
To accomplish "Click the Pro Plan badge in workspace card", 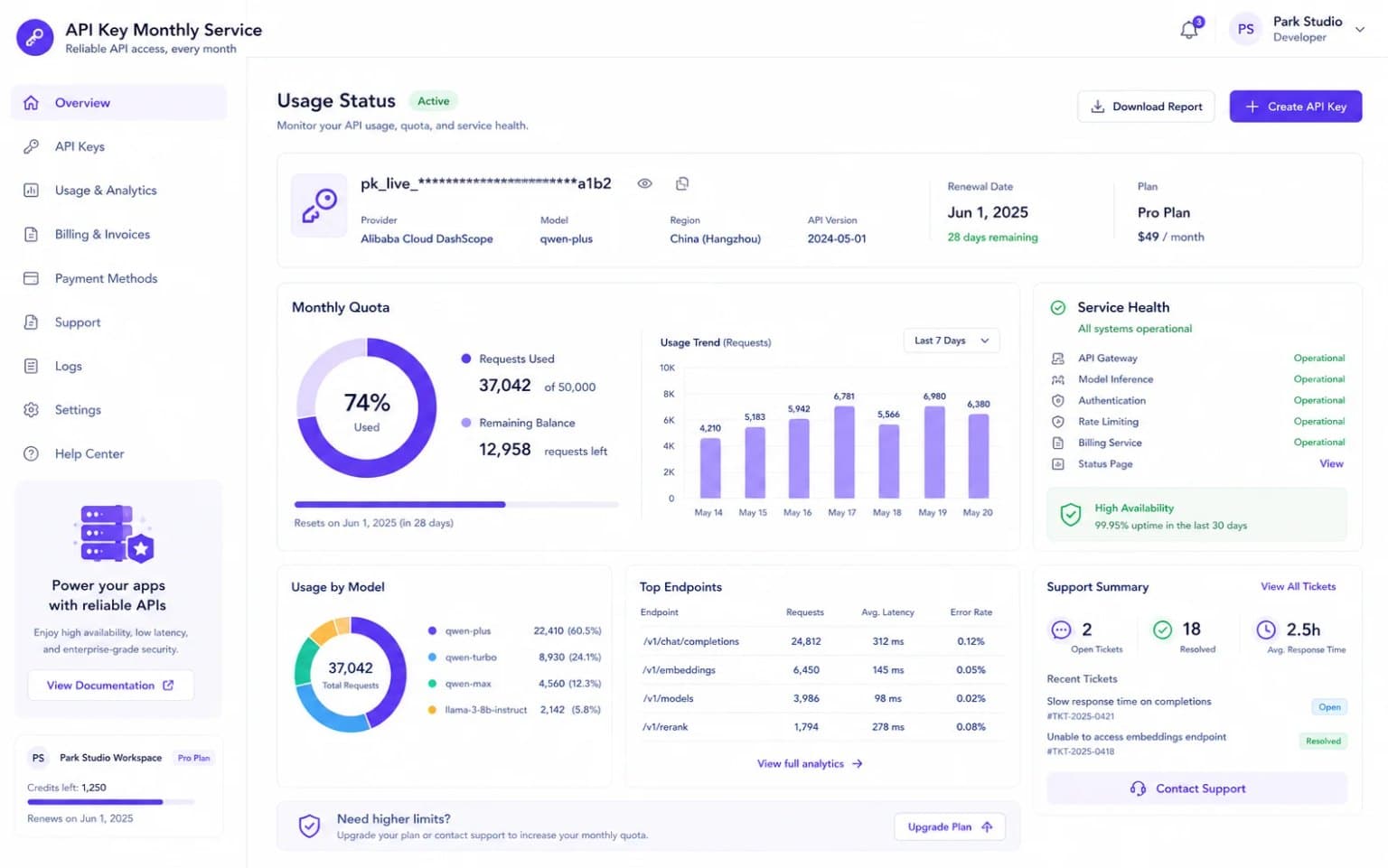I will tap(193, 759).
